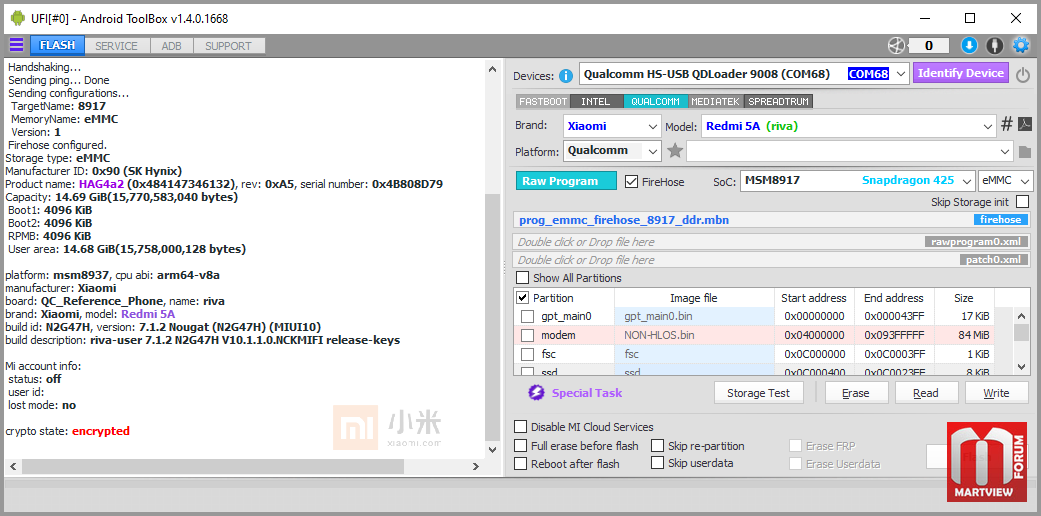Click the blue info icon beside Devices

click(x=566, y=75)
